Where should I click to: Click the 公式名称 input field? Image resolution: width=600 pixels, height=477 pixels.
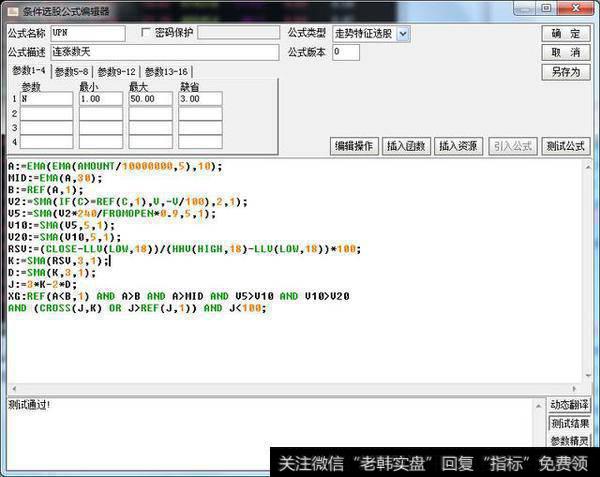[87, 33]
